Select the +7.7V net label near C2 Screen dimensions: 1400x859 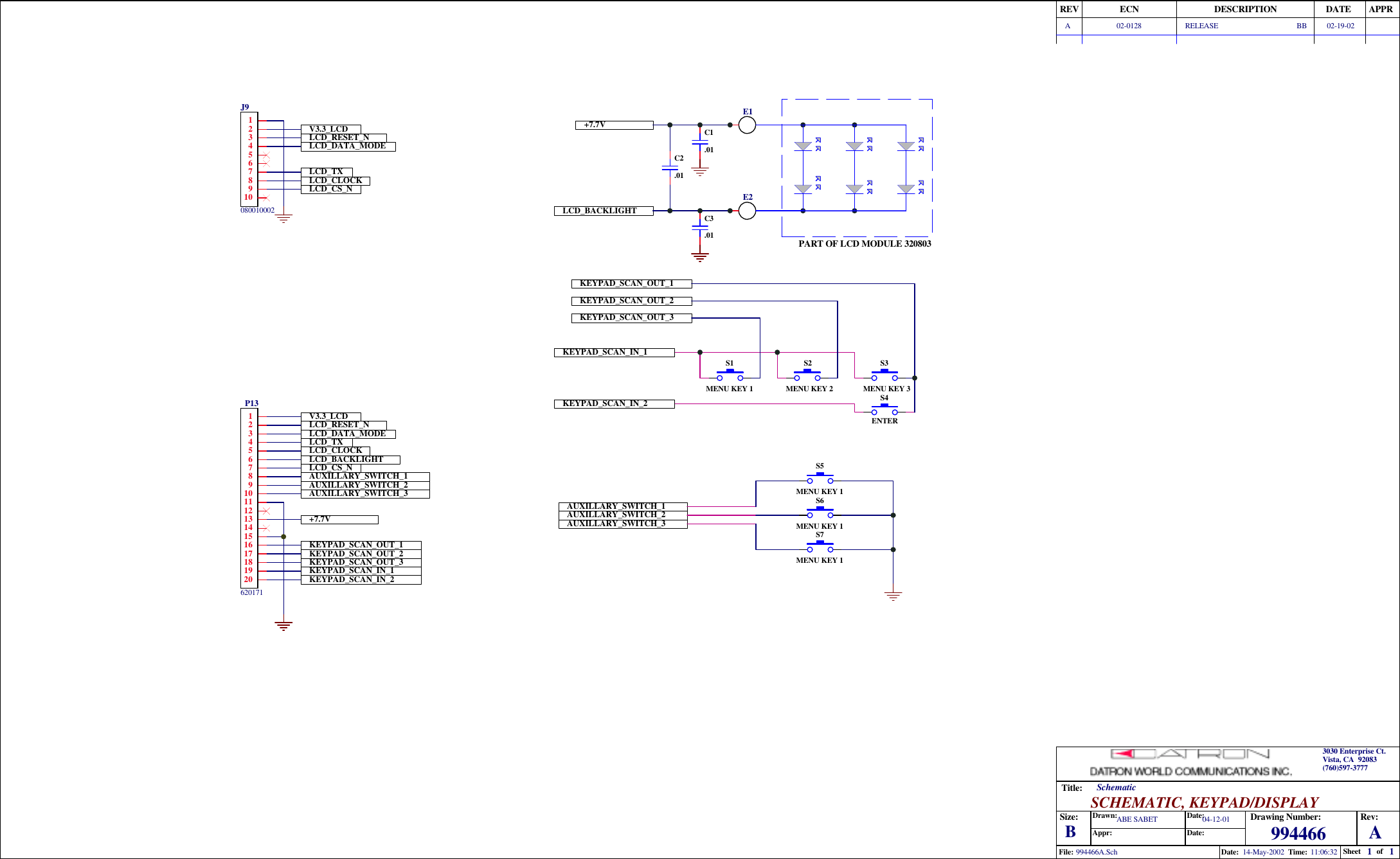(614, 125)
